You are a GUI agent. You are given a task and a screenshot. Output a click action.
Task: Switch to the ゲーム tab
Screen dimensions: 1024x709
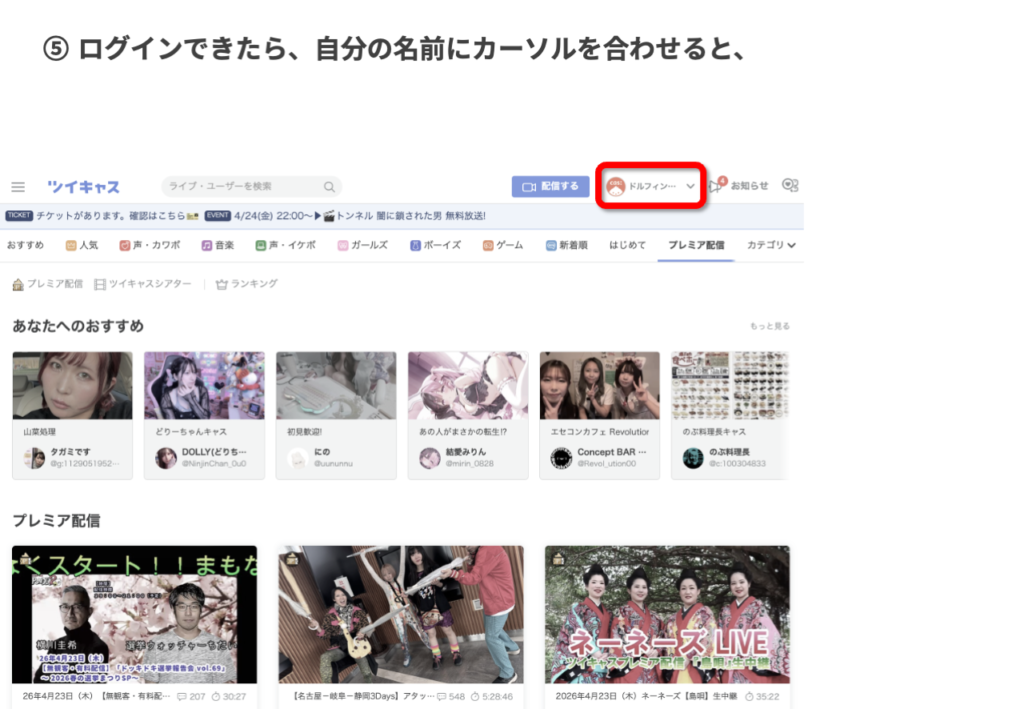point(502,245)
